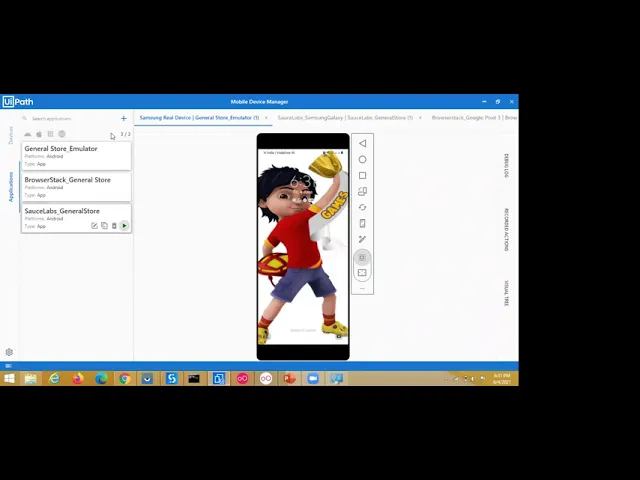Image resolution: width=640 pixels, height=480 pixels.
Task: Open the Windows Start menu
Action: click(x=9, y=378)
